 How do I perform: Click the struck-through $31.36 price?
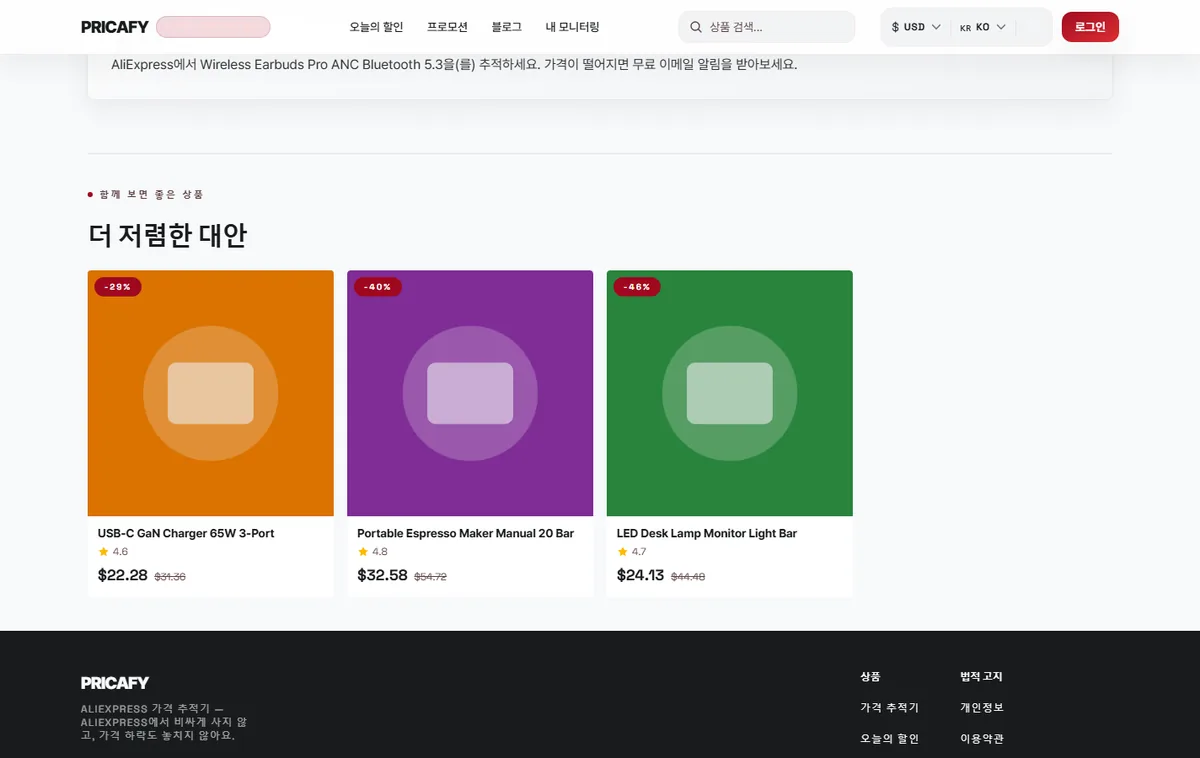tap(170, 577)
